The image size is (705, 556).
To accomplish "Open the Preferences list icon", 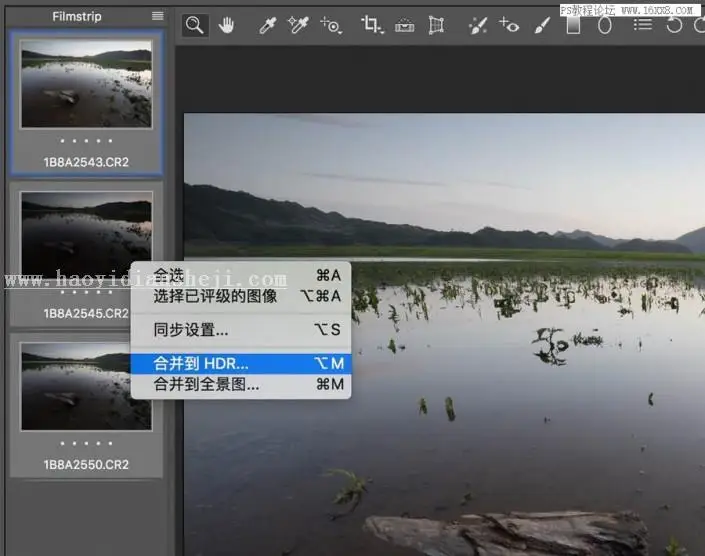I will click(643, 25).
